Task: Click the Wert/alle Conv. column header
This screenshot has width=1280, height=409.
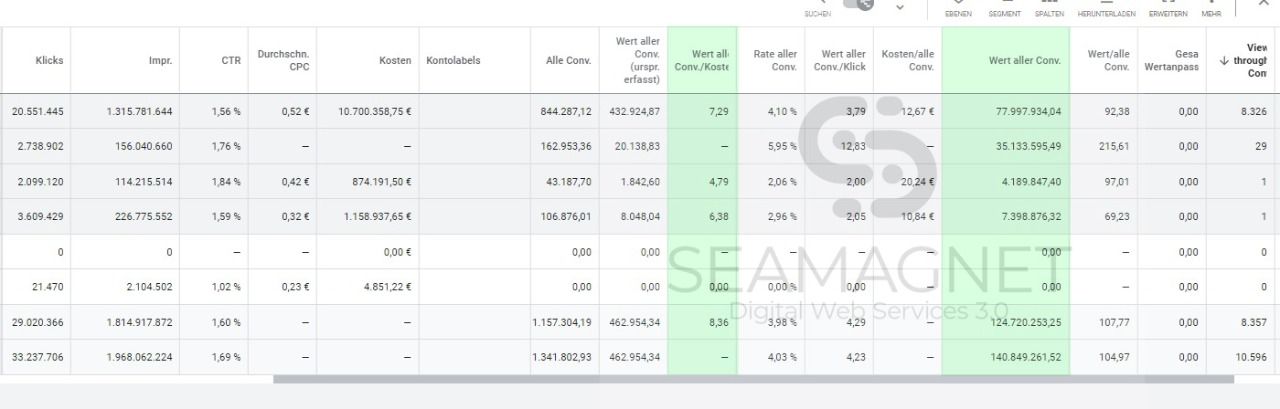Action: pos(1108,60)
